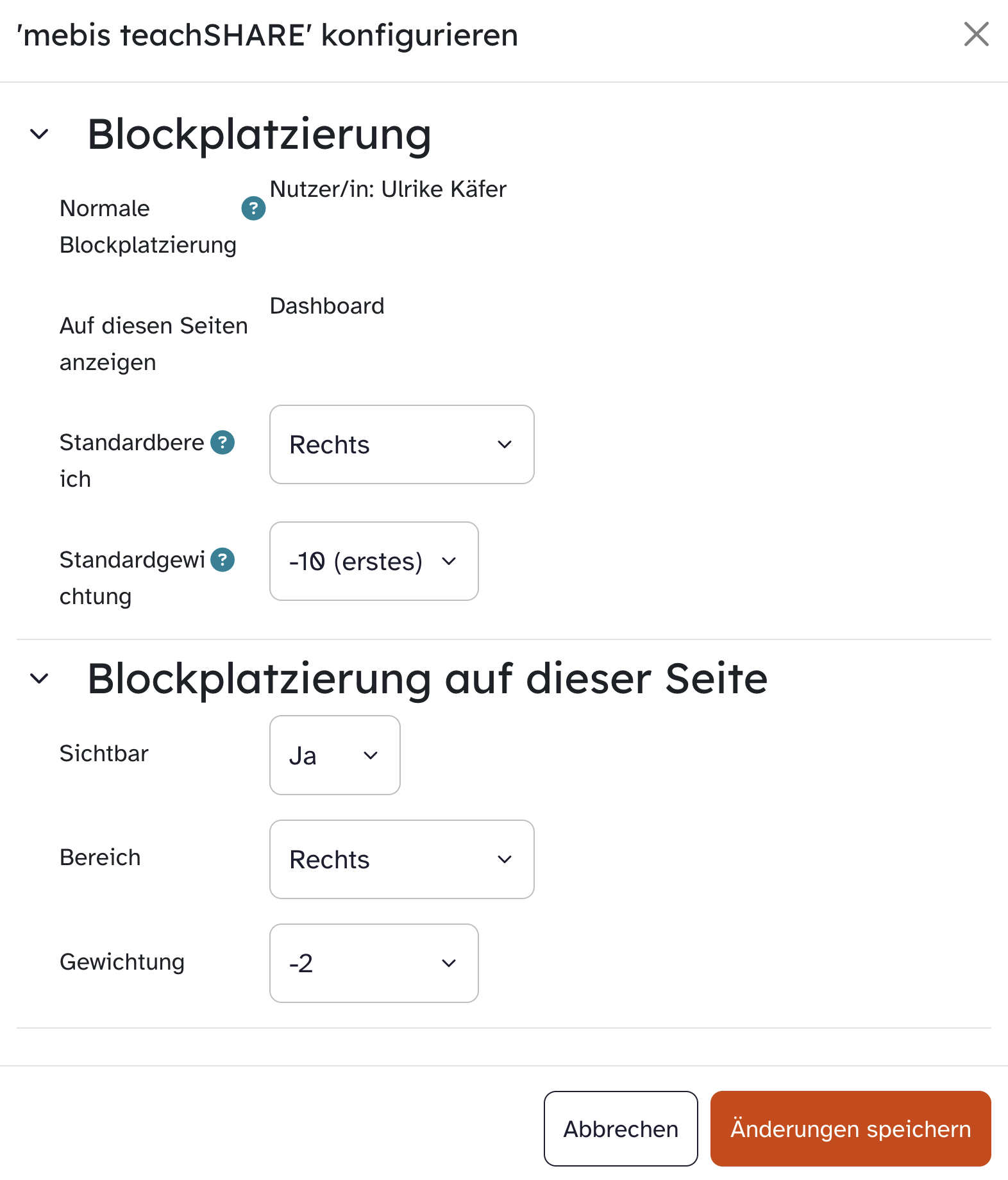Click the Nutzer/in: Ulrike Käfer text

[388, 189]
